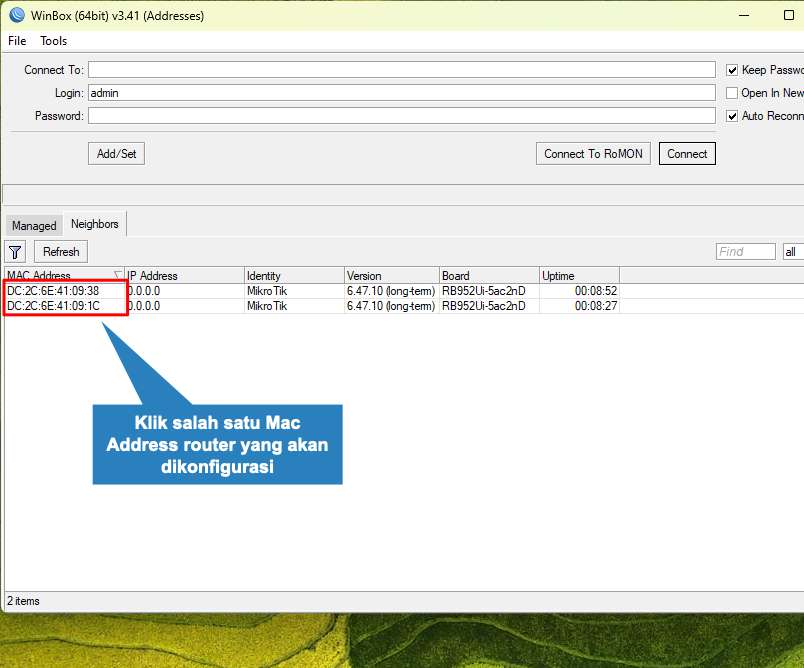Image resolution: width=804 pixels, height=668 pixels.
Task: Open the File menu
Action: [x=17, y=41]
